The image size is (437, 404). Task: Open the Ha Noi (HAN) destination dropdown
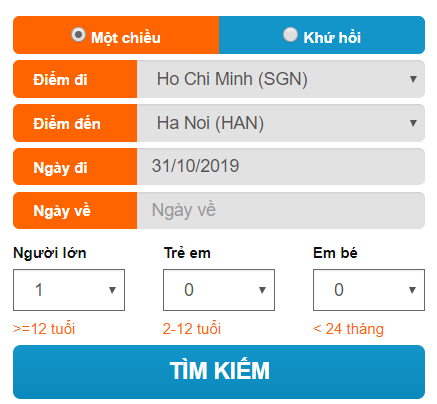point(281,123)
